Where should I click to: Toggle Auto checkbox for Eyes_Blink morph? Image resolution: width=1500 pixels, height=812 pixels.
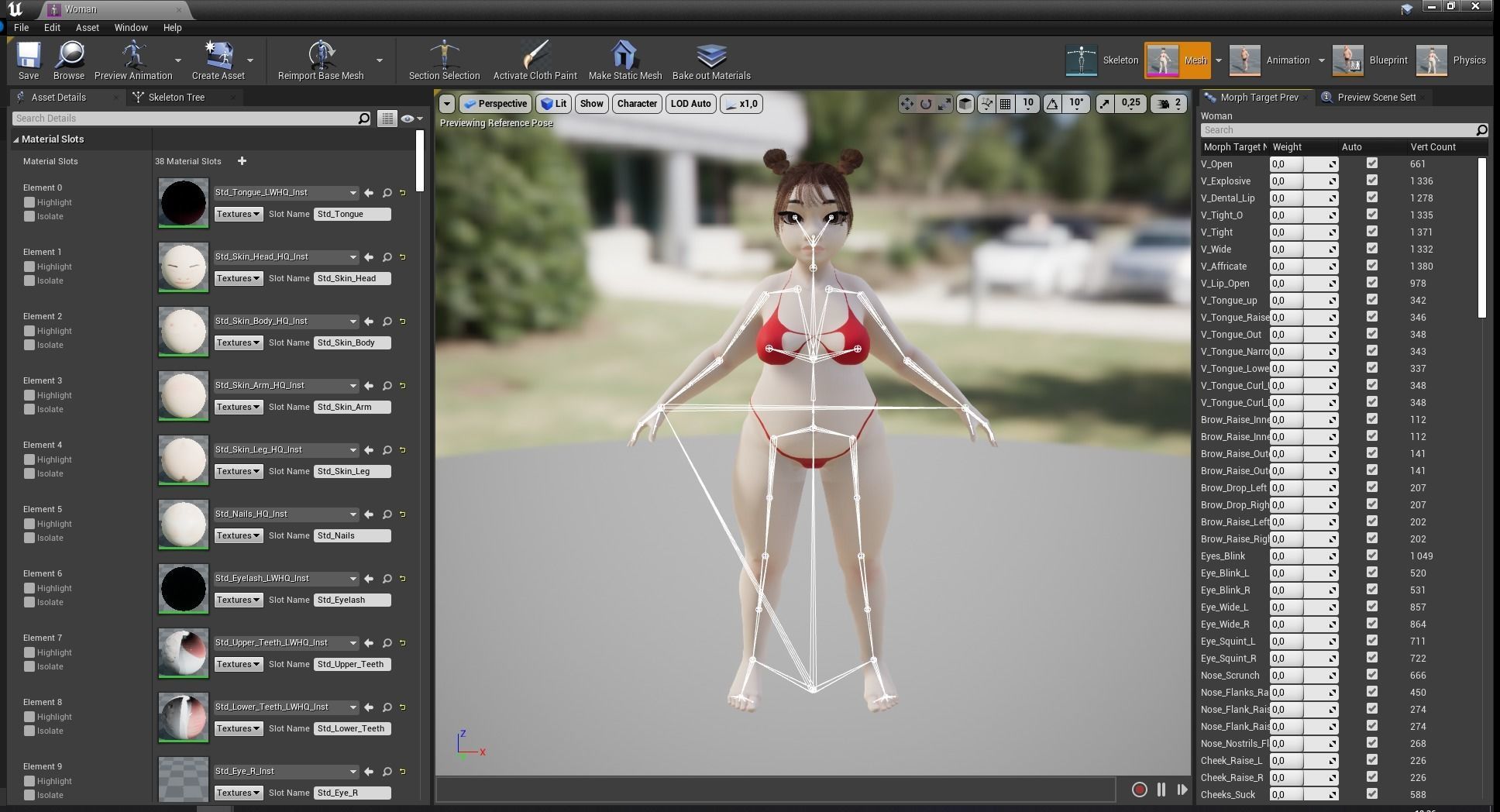tap(1372, 556)
